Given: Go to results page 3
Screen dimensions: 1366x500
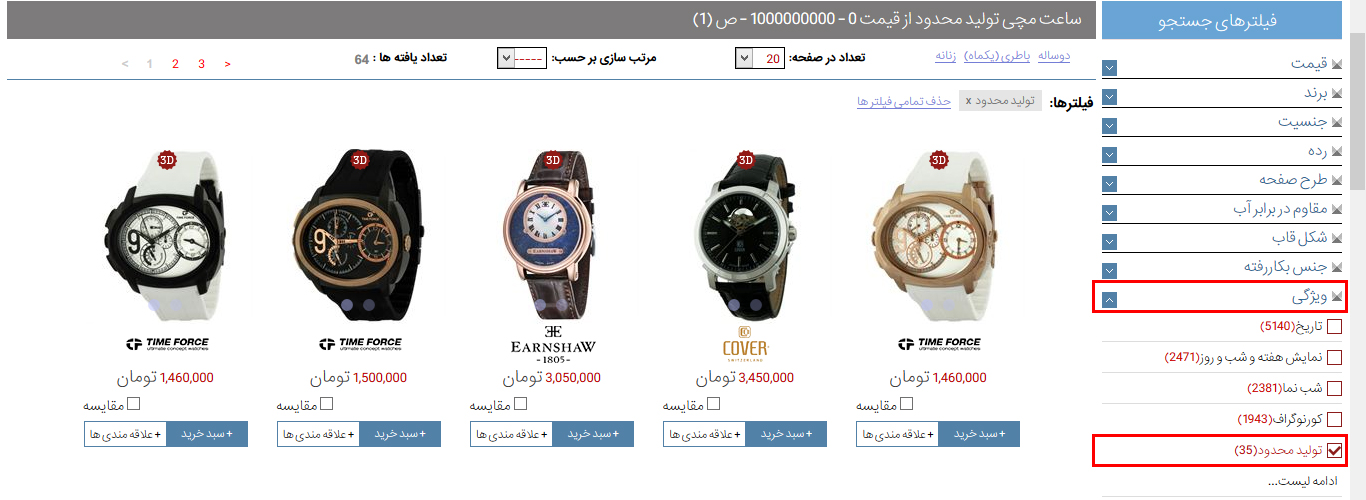Looking at the screenshot, I should coord(201,64).
